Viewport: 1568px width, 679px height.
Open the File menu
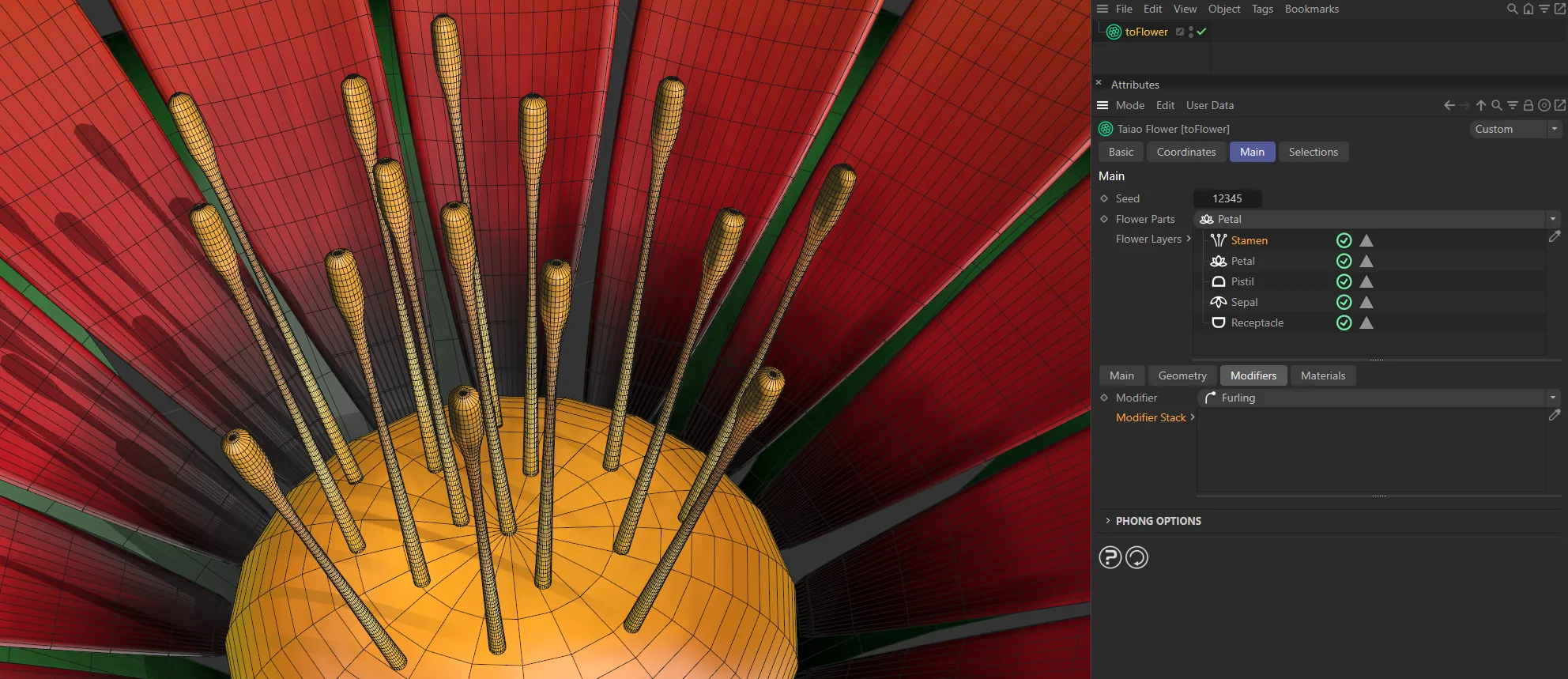click(1124, 9)
